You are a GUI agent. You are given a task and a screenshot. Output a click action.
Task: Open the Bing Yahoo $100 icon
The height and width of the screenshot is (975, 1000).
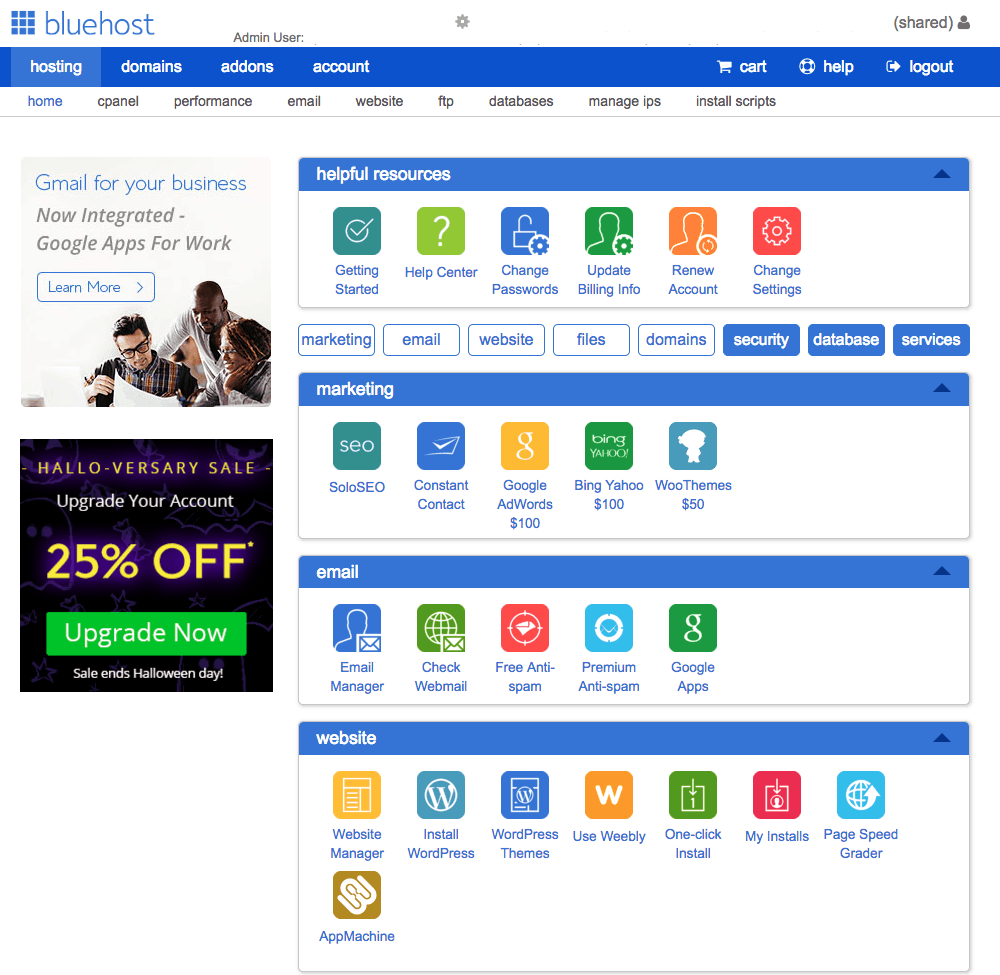609,446
